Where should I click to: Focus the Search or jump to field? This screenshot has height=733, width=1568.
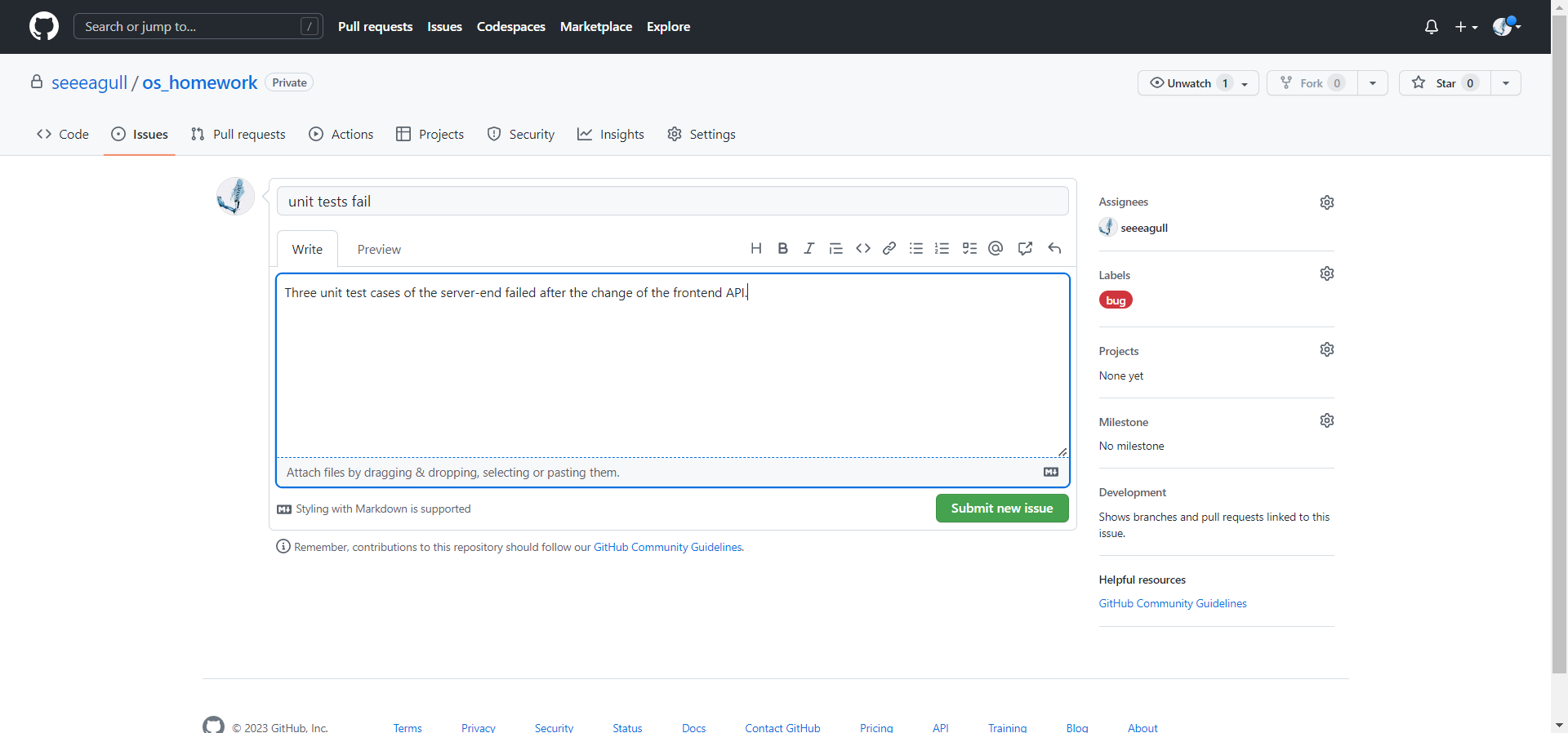198,26
